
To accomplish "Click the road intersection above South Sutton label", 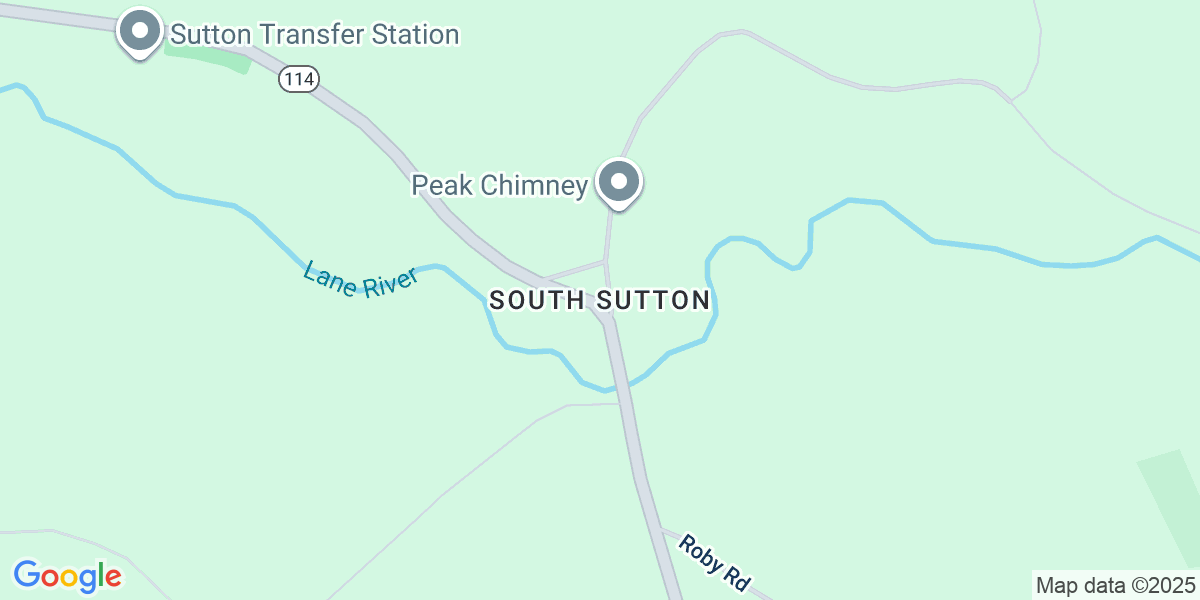I will (606, 263).
